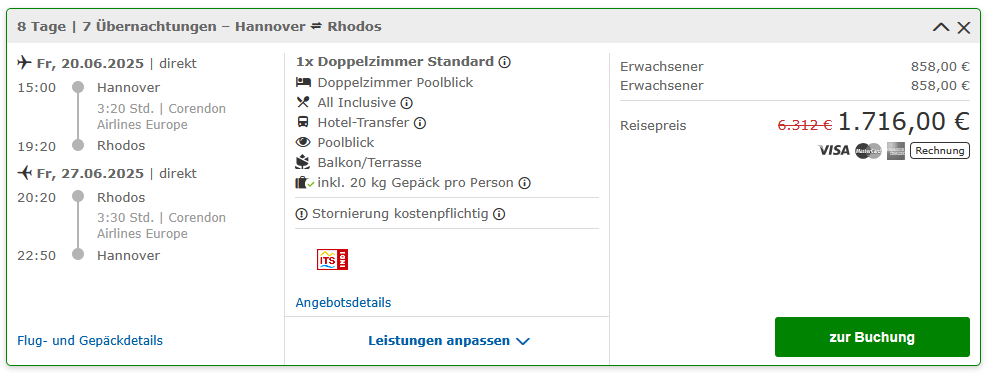Click info icon next to Doppelzimmer Standard
The image size is (991, 373).
tap(504, 62)
